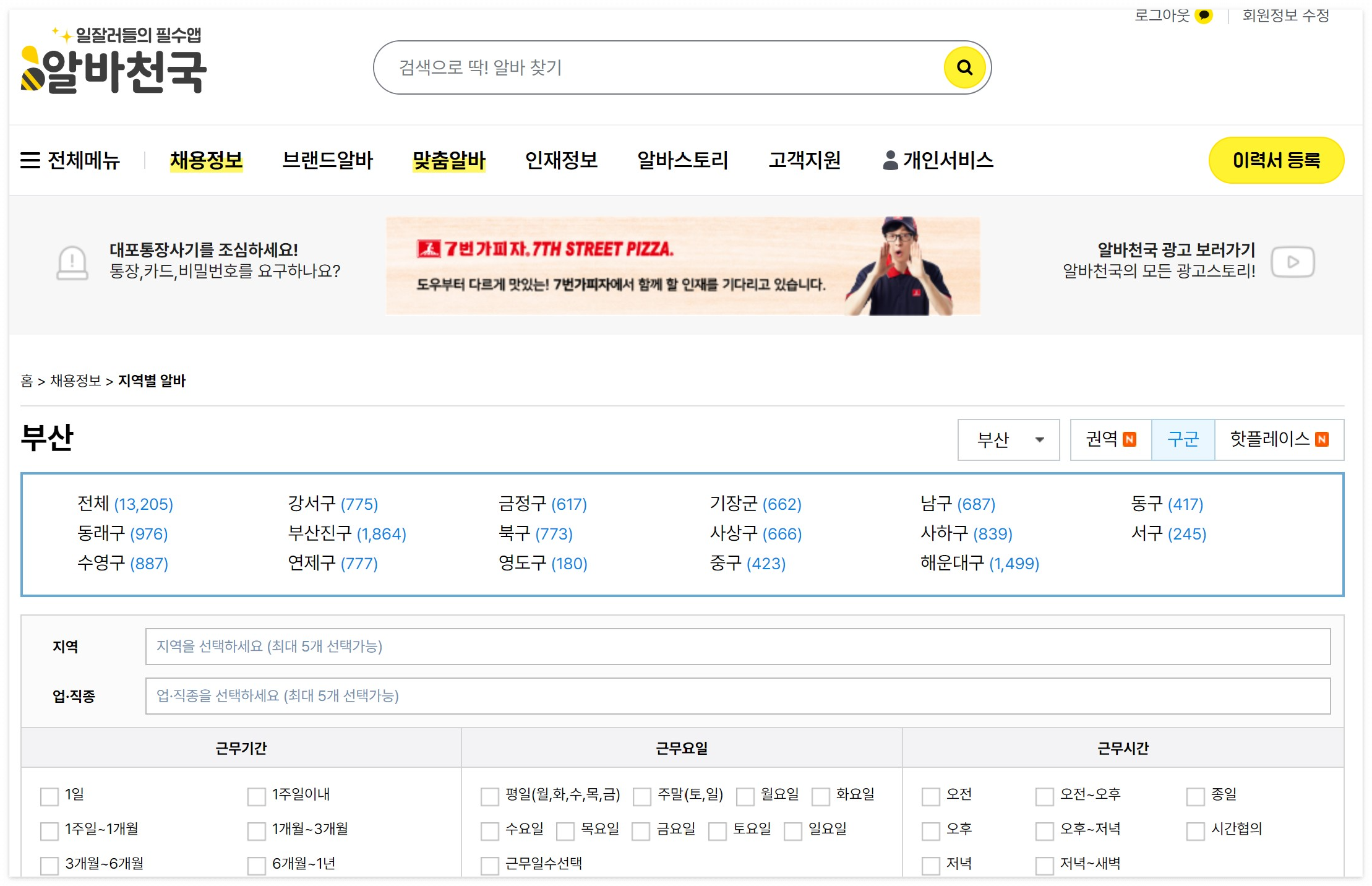Click the ad video play icon
The image size is (1372, 886).
pyautogui.click(x=1292, y=262)
